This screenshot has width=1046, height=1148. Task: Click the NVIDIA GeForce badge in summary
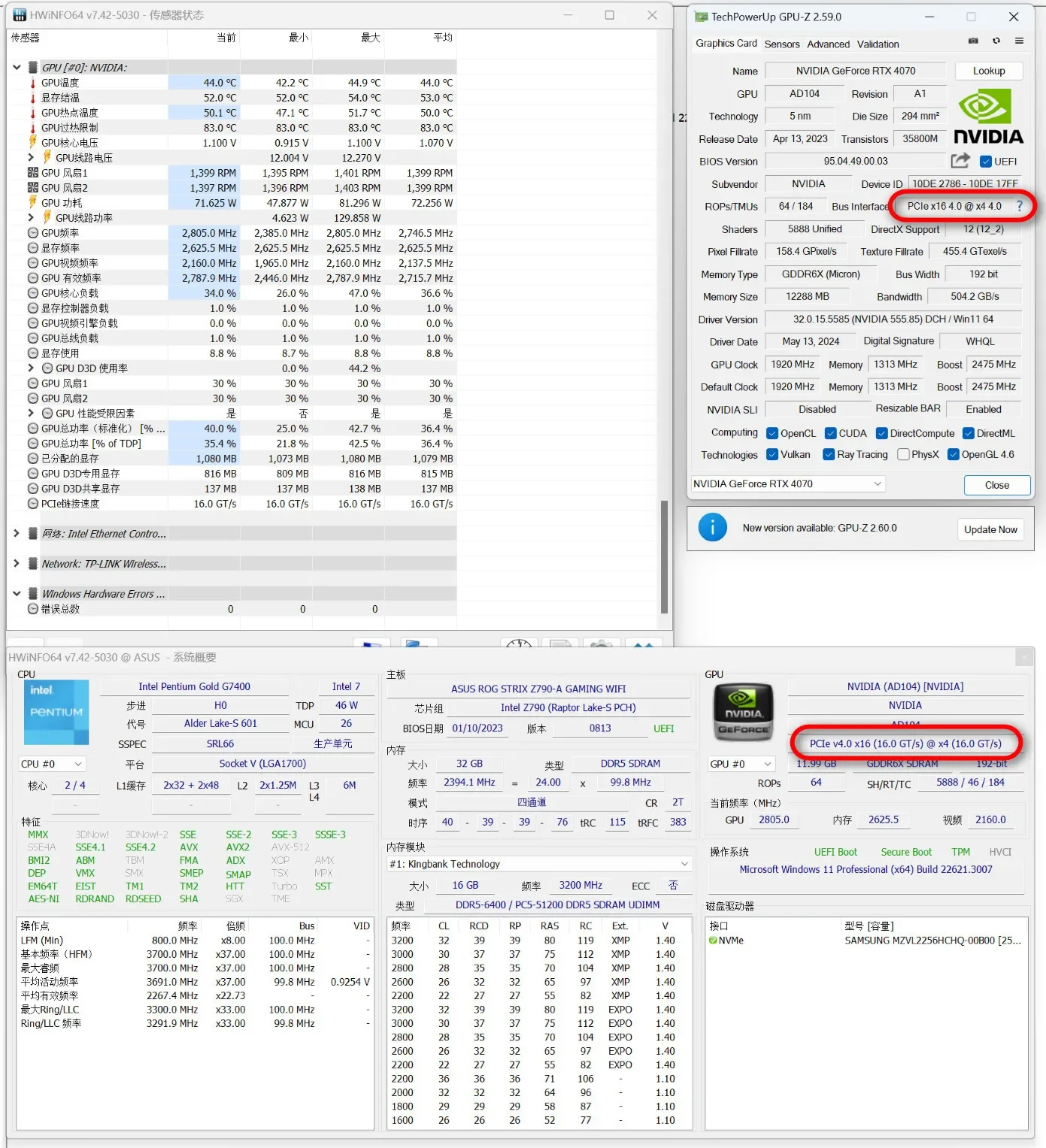(743, 712)
